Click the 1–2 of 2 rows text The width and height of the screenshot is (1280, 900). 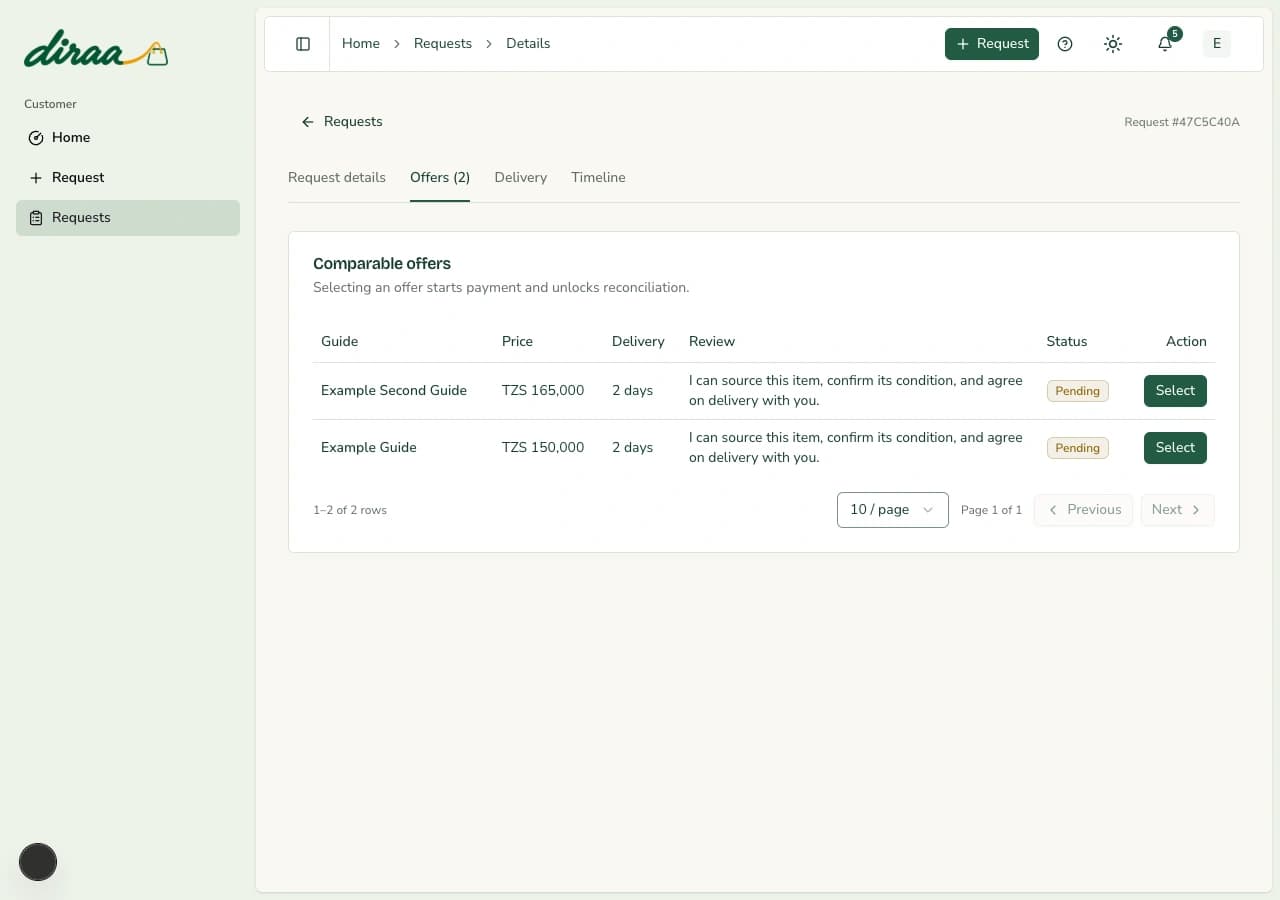350,510
